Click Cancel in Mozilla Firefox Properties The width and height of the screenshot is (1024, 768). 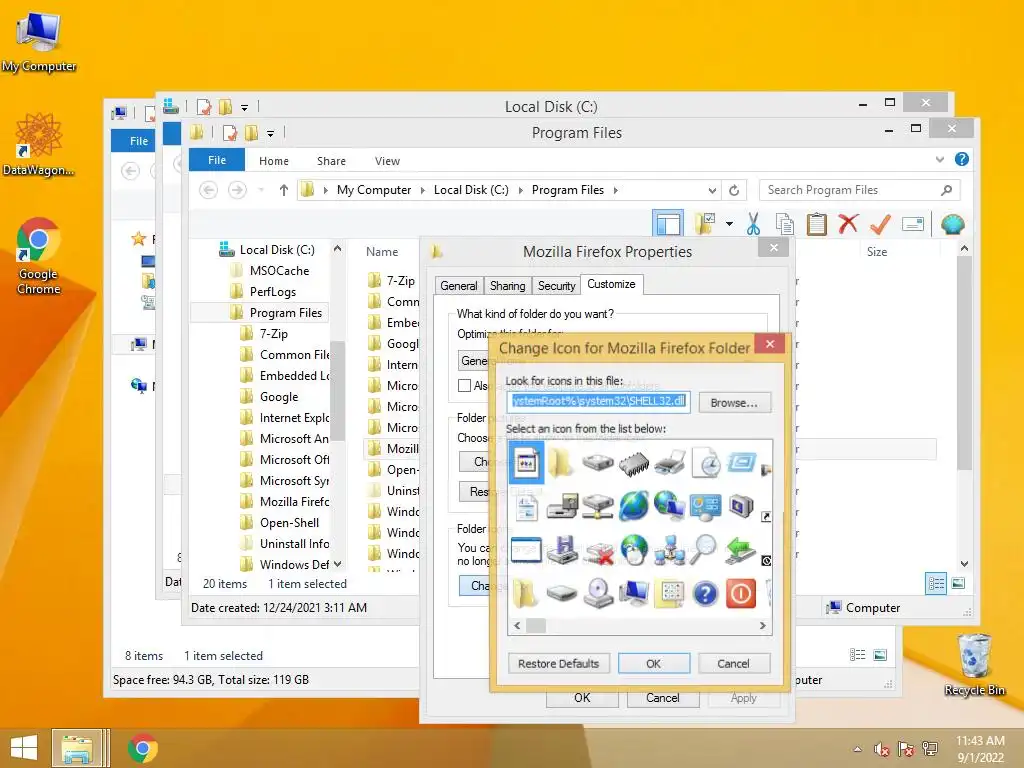point(662,698)
